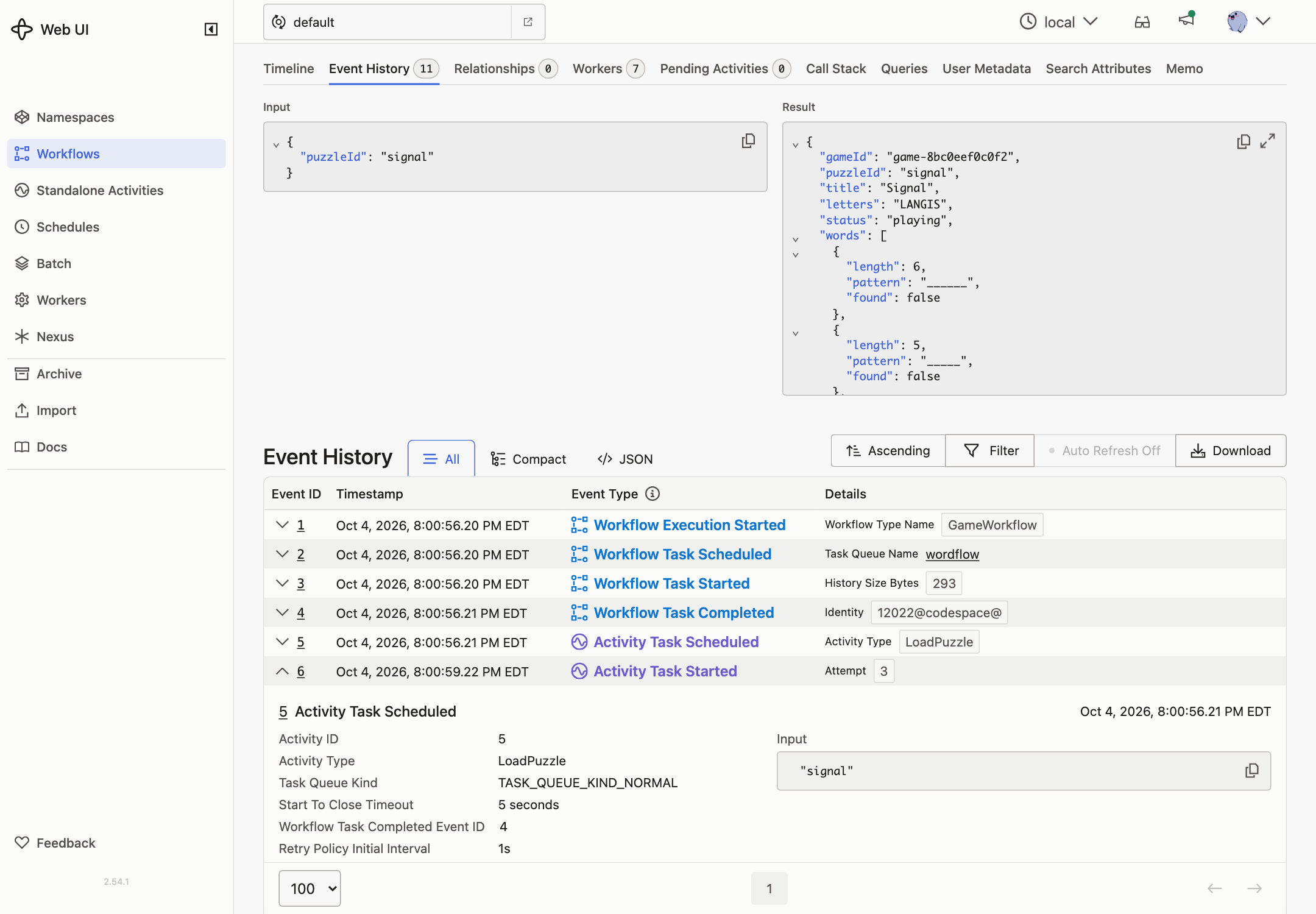
Task: Switch event view to JSON
Action: (625, 459)
